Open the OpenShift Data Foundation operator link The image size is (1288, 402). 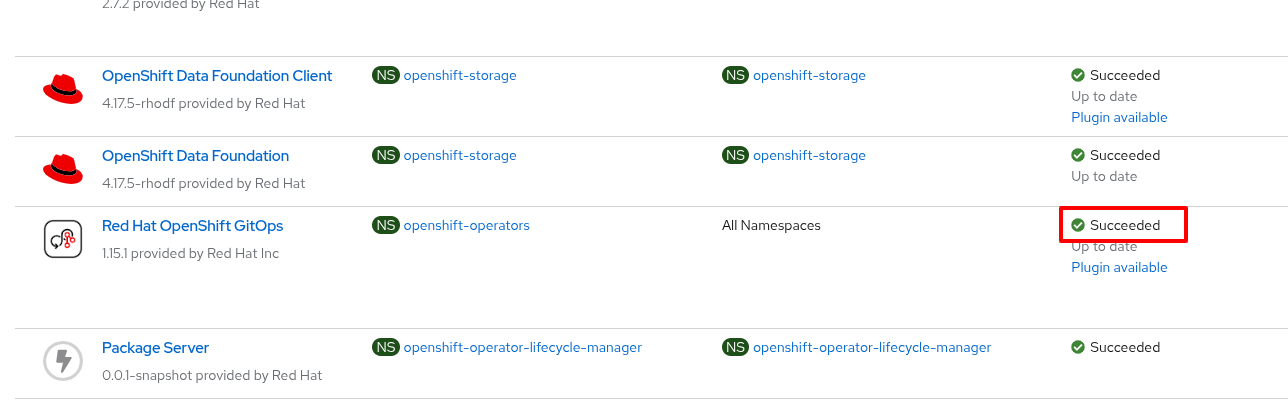point(195,156)
